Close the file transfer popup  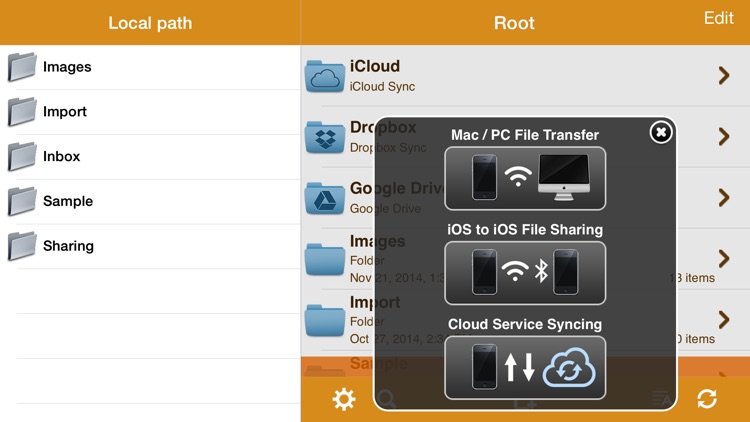661,132
